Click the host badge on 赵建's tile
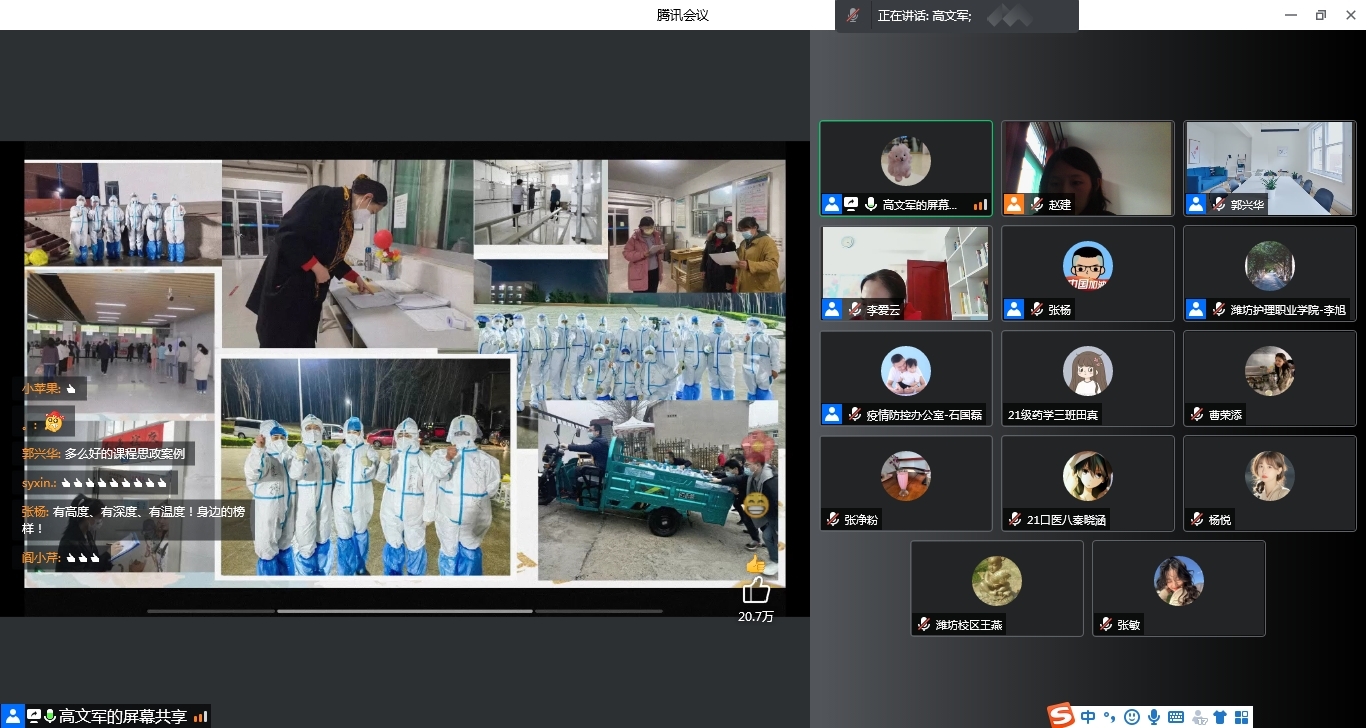 pyautogui.click(x=1014, y=204)
